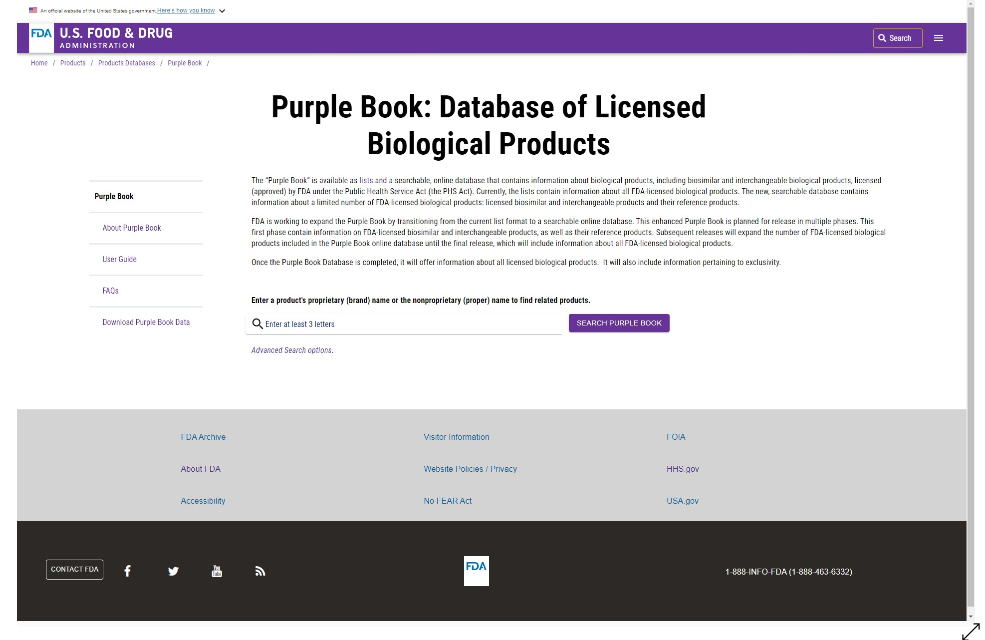This screenshot has width=985, height=640.
Task: Expand the official website banner chevron
Action: (x=222, y=11)
